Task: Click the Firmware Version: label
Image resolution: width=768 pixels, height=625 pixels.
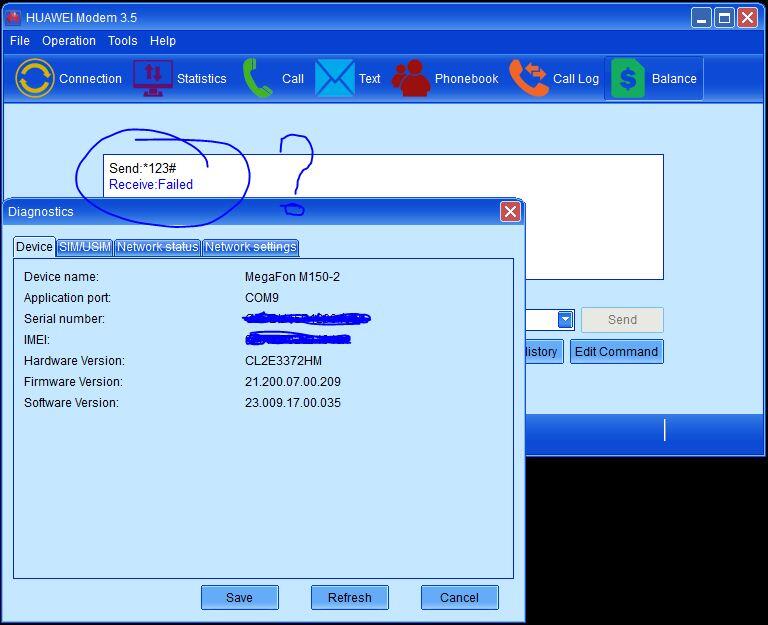Action: 73,382
